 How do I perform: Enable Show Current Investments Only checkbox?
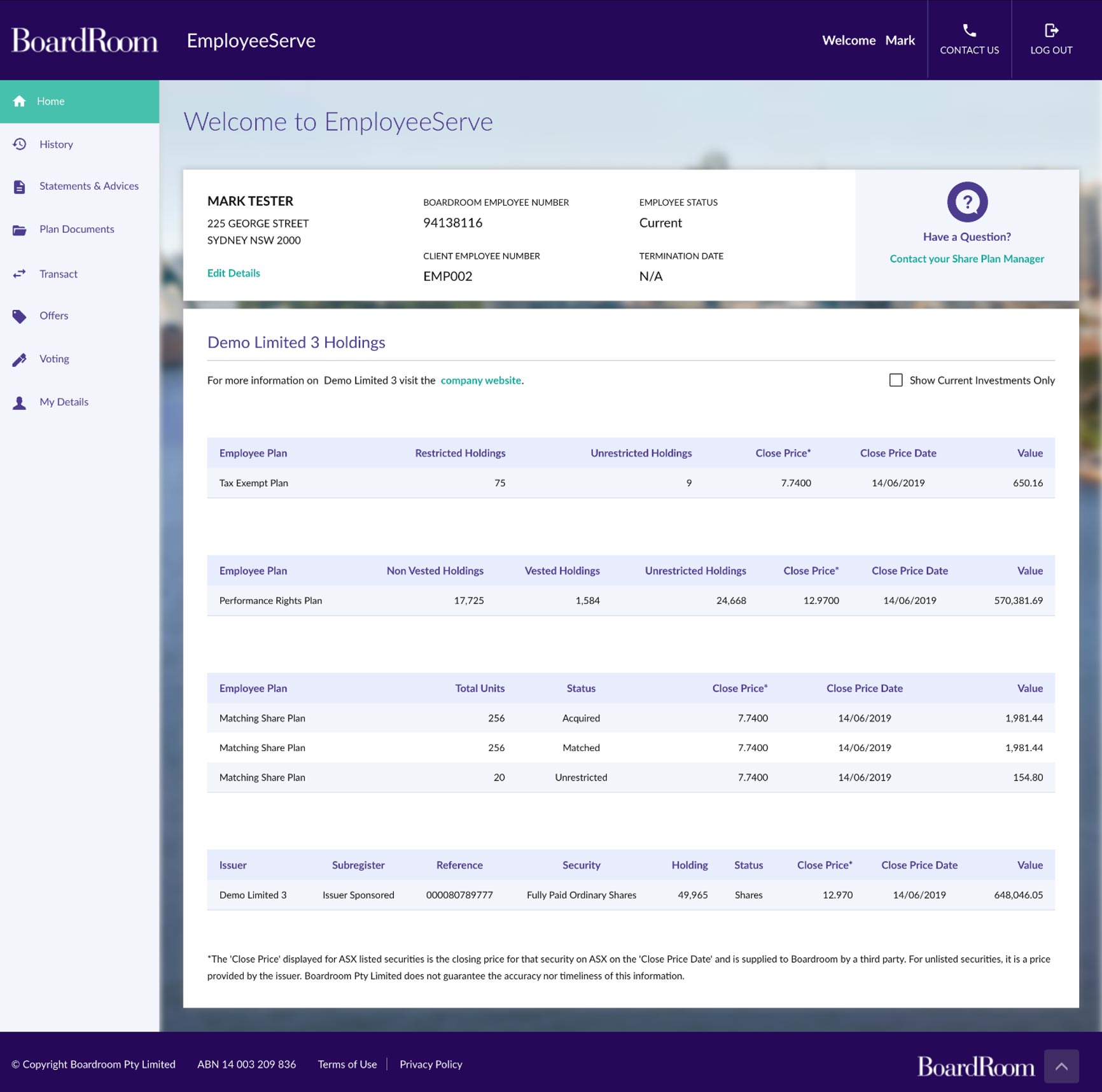click(895, 380)
